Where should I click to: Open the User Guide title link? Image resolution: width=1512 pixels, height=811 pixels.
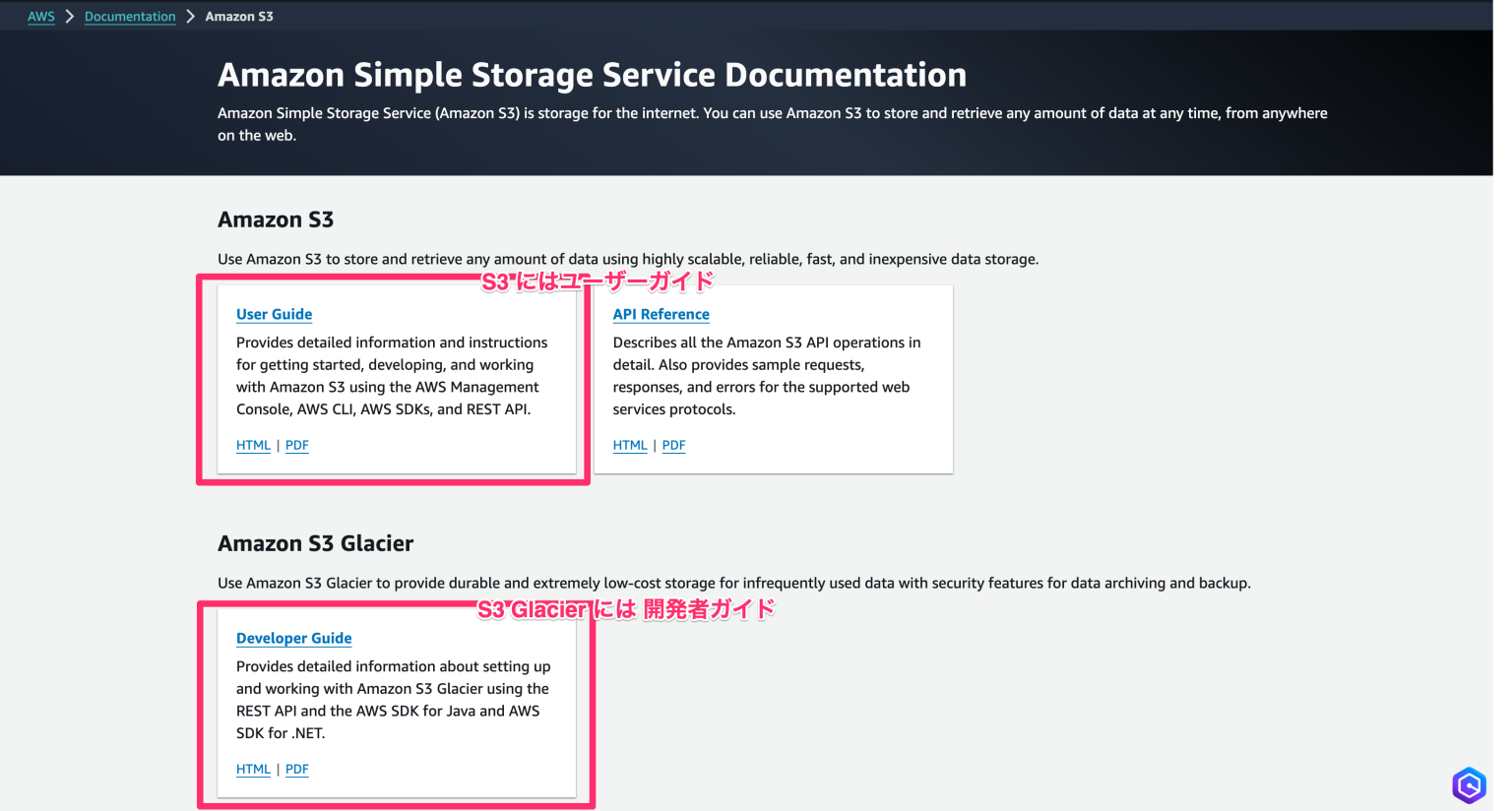(x=274, y=314)
